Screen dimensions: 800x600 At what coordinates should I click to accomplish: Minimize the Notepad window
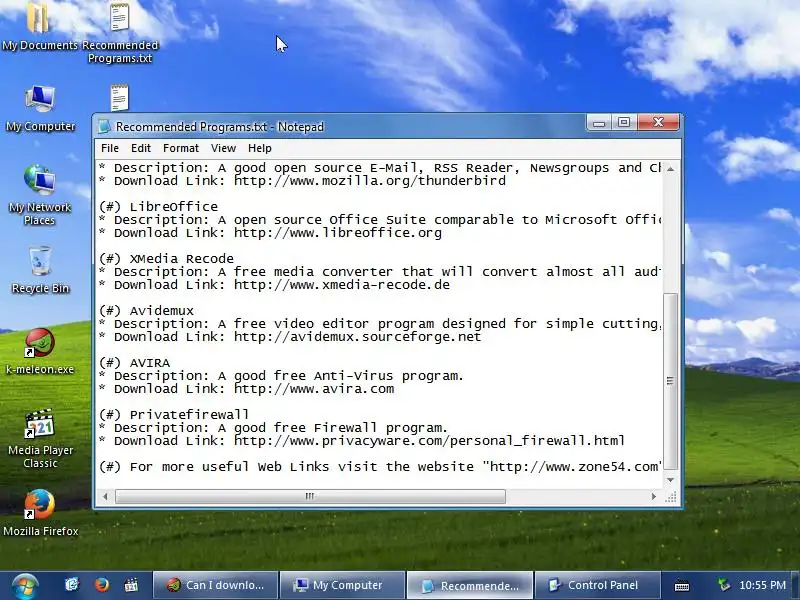click(599, 122)
